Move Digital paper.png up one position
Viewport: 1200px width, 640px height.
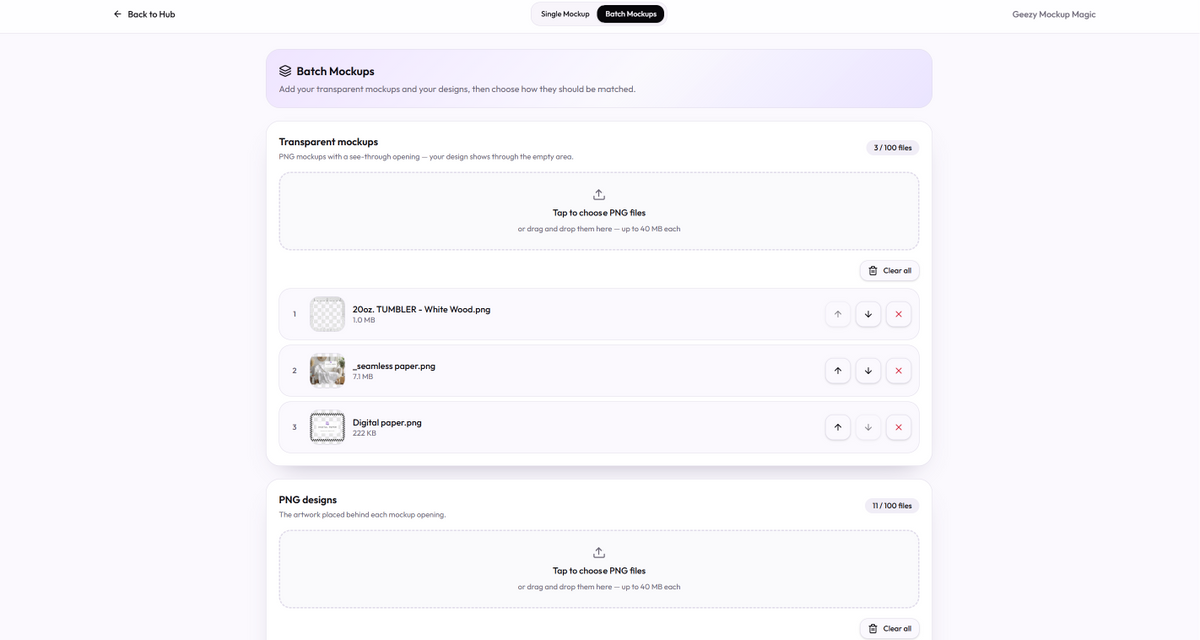pos(838,427)
